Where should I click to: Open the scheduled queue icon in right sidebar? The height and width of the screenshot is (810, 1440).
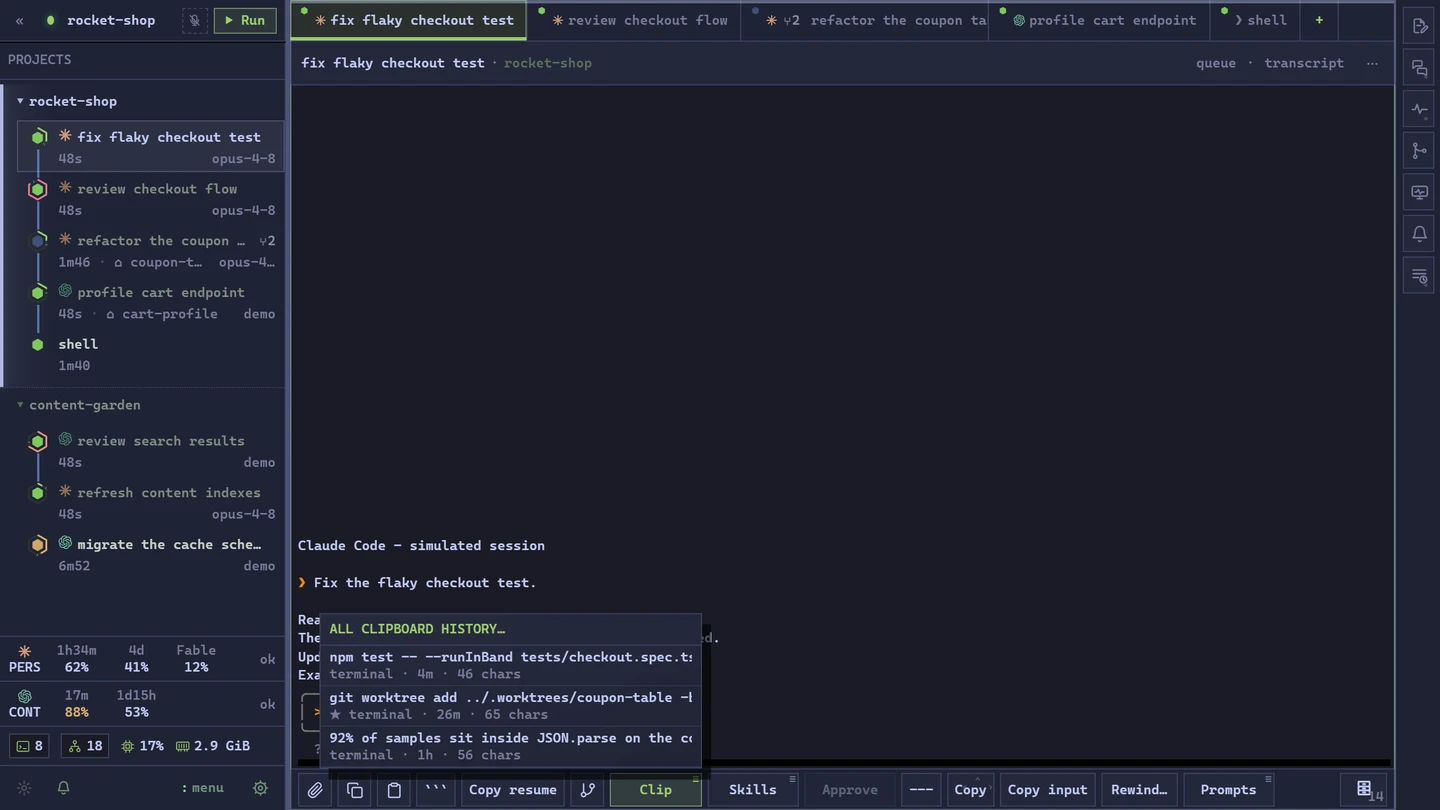point(1419,276)
